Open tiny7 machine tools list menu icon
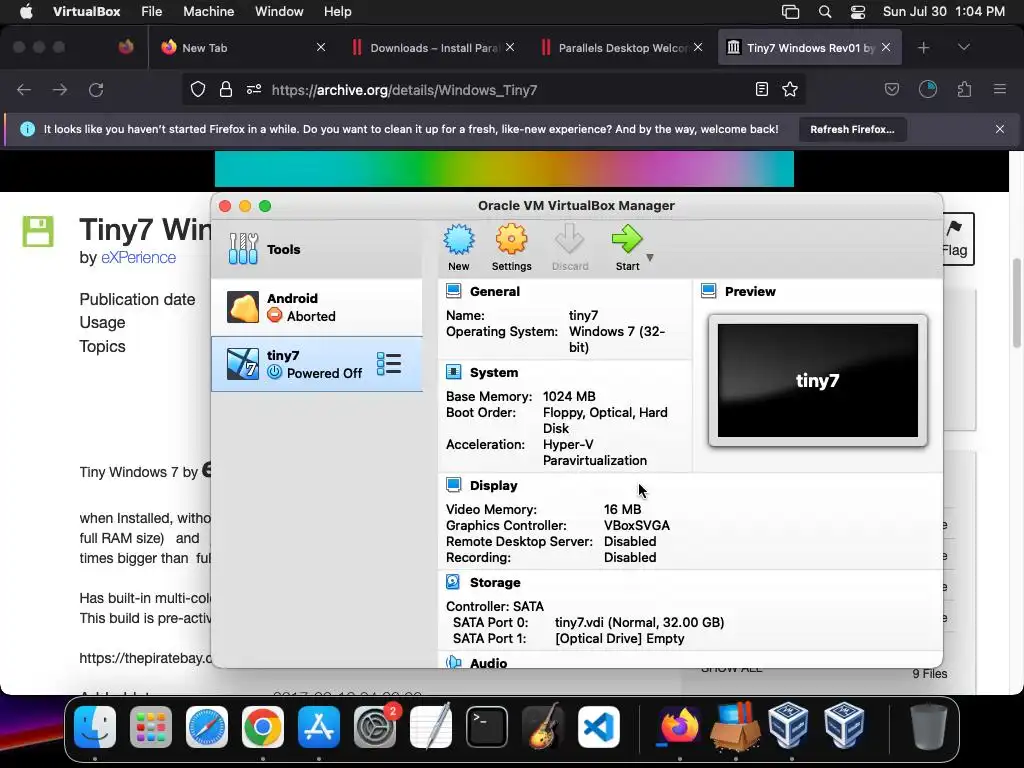 [x=389, y=364]
